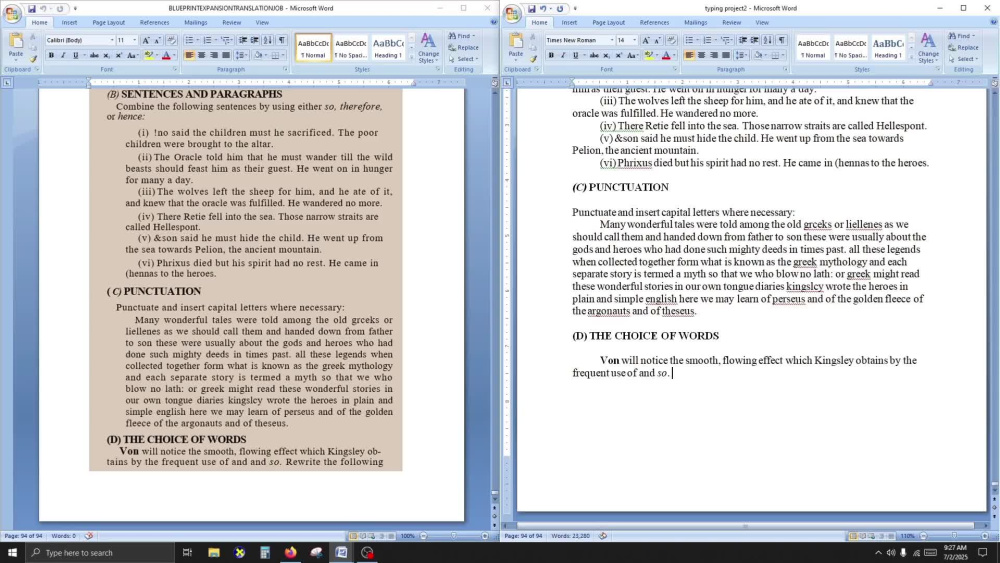The height and width of the screenshot is (563, 1000).
Task: Open font size 11 dropdown
Action: (135, 40)
